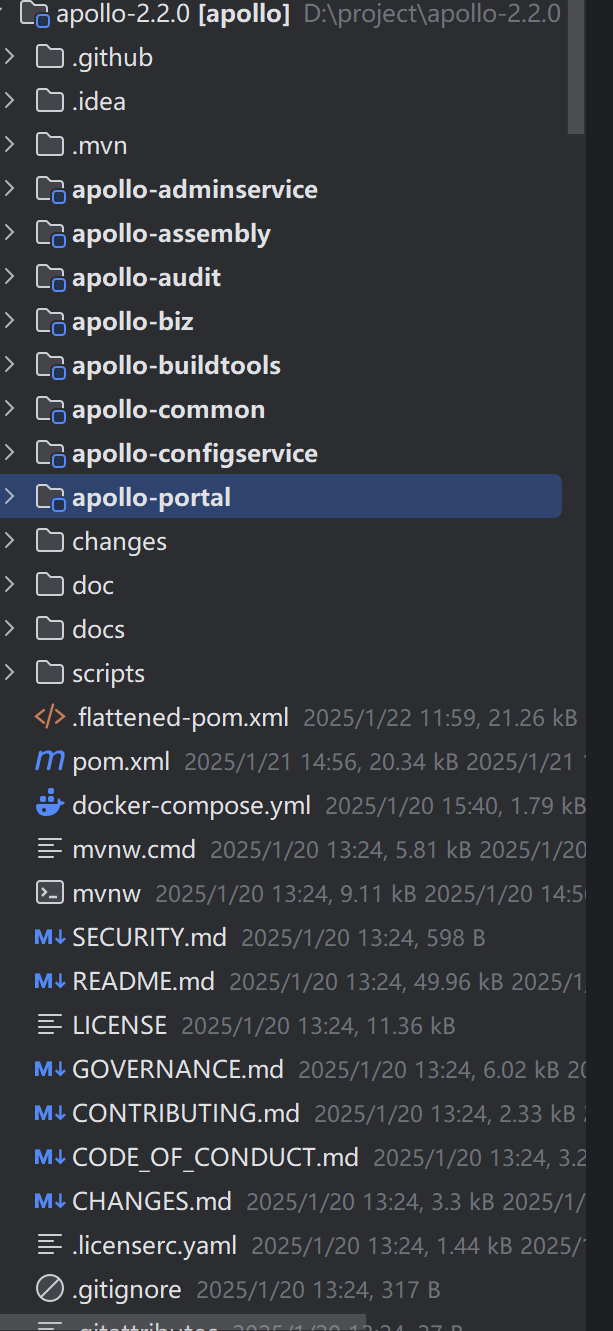Screen dimensions: 613x1331
Task: Expand the .github folder node
Action: (x=10, y=57)
